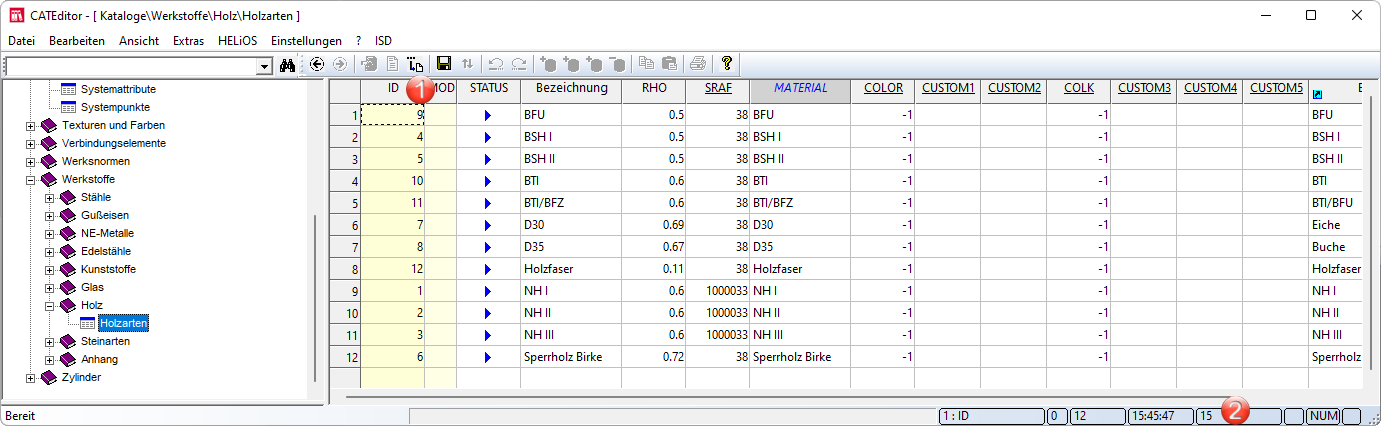Select the Steinarten tree item
Screen dimensions: 1381x426
click(106, 341)
